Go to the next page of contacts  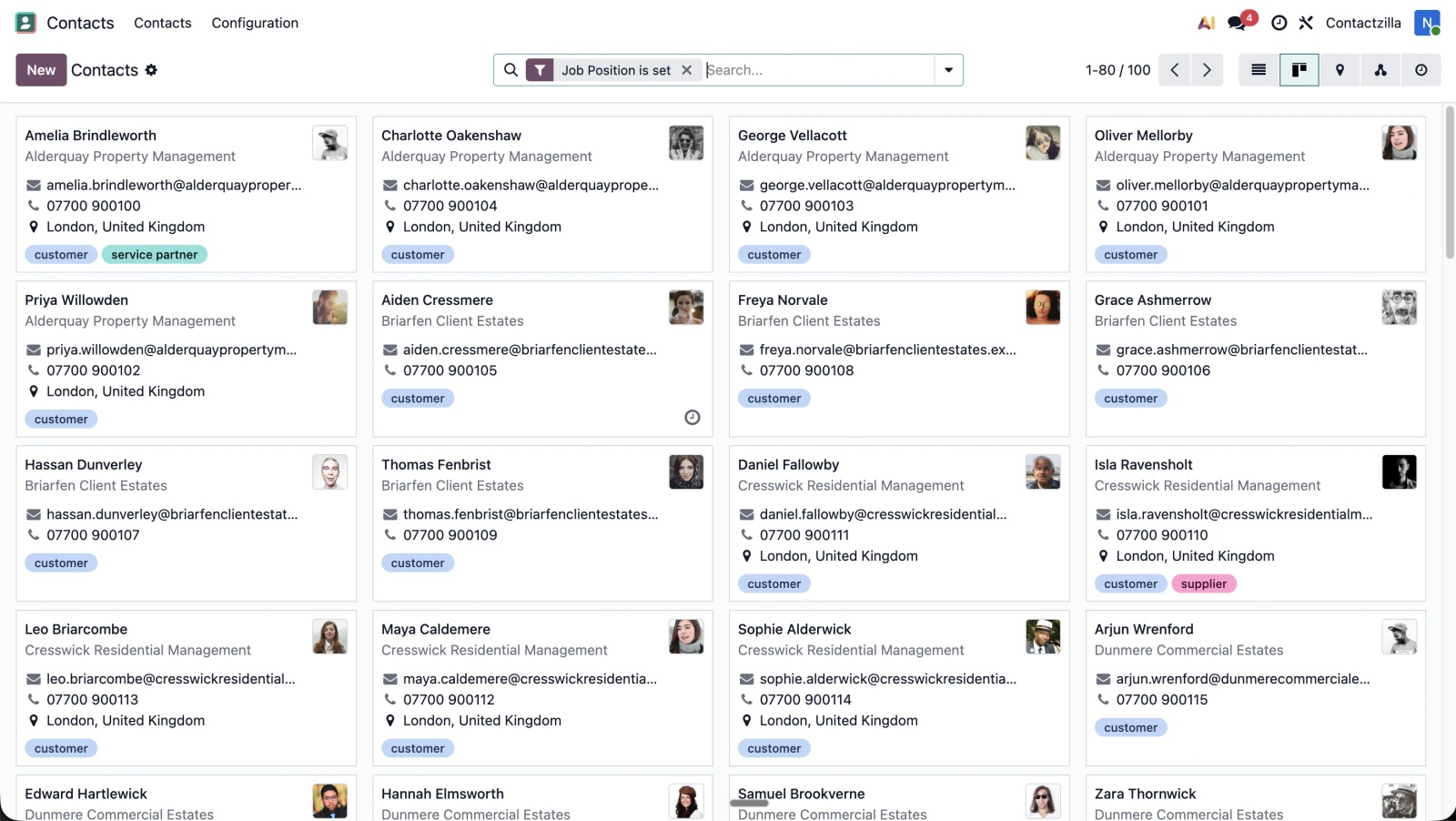tap(1207, 70)
